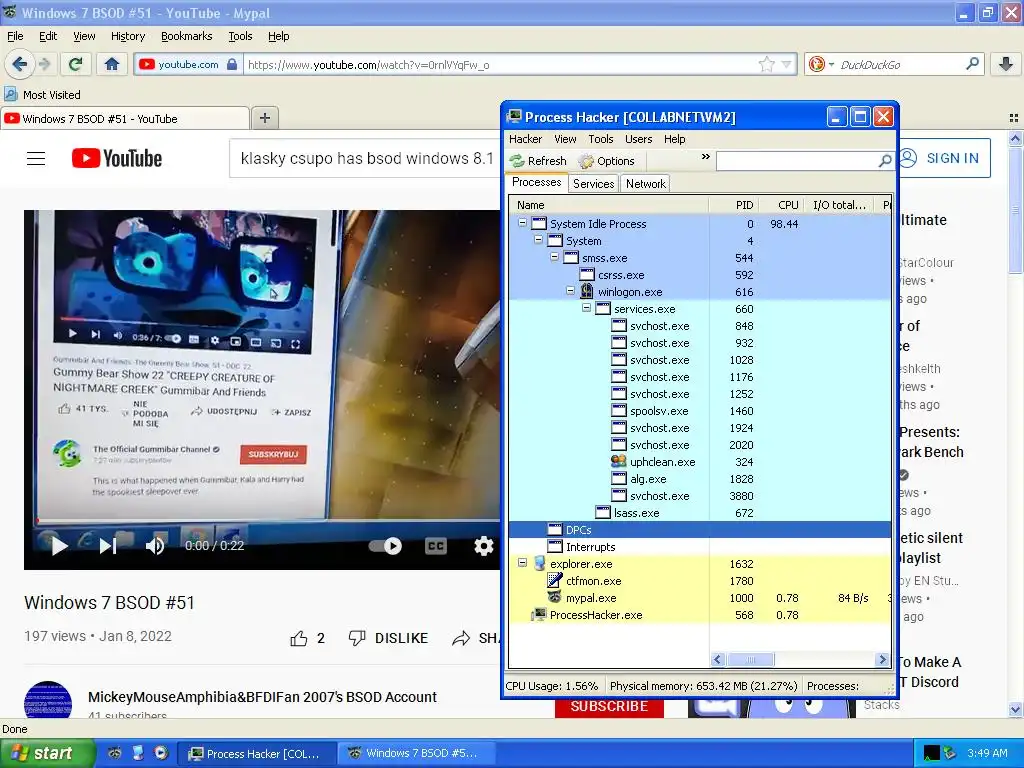Click the DISLIKE button
The width and height of the screenshot is (1024, 768).
pyautogui.click(x=389, y=638)
